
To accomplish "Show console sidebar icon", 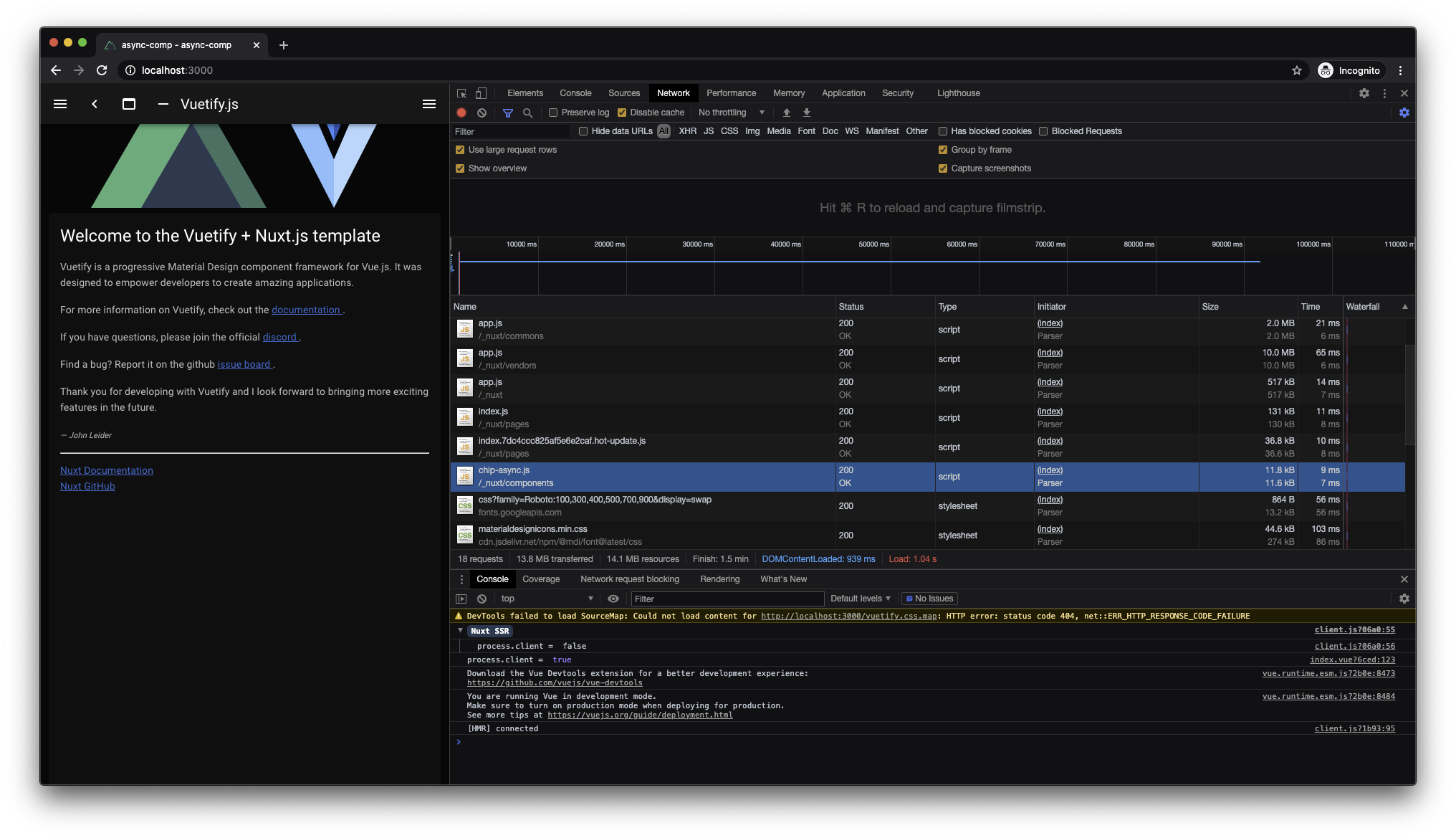I will (461, 599).
